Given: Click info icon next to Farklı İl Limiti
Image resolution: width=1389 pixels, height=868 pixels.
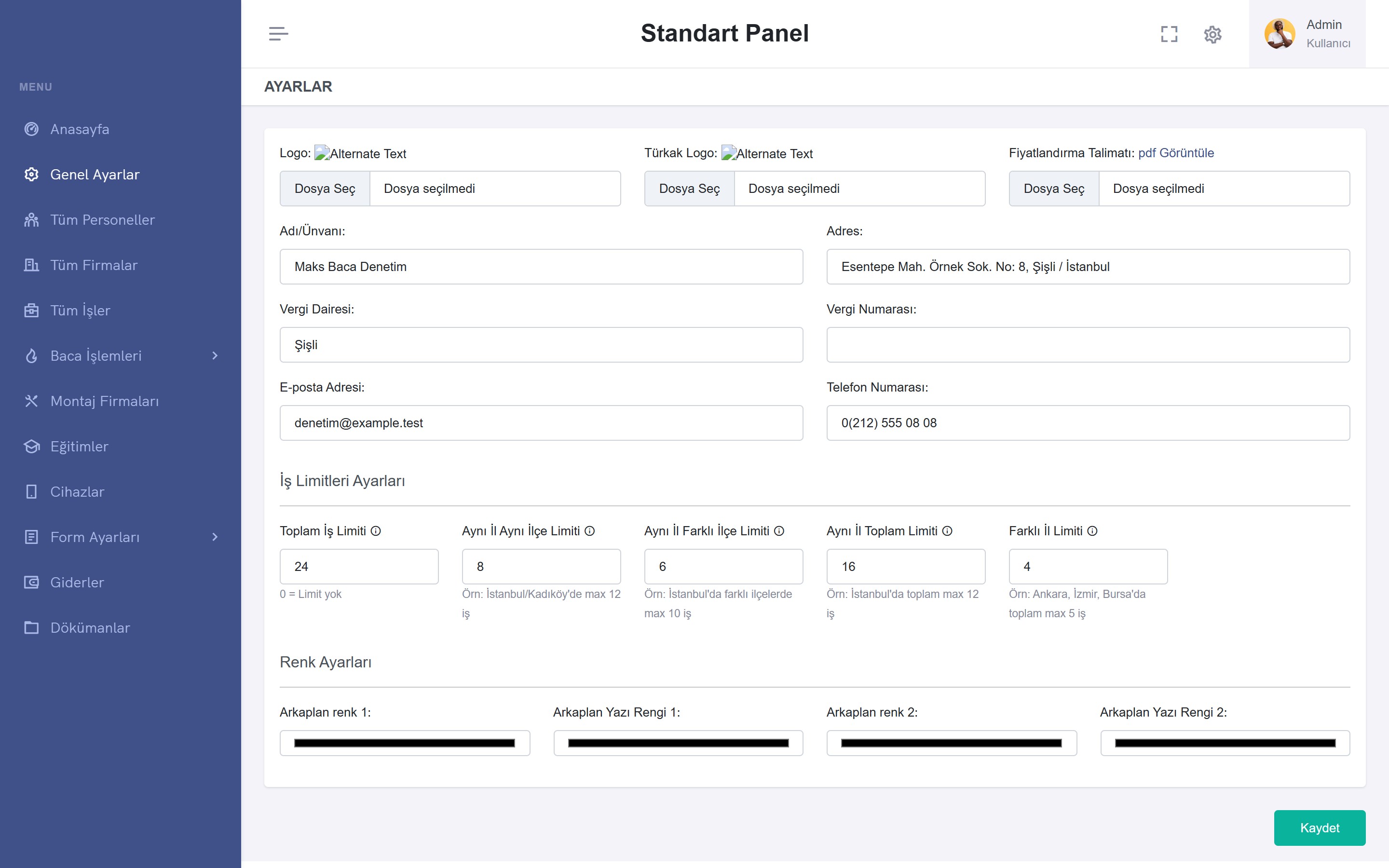Looking at the screenshot, I should coord(1092,531).
